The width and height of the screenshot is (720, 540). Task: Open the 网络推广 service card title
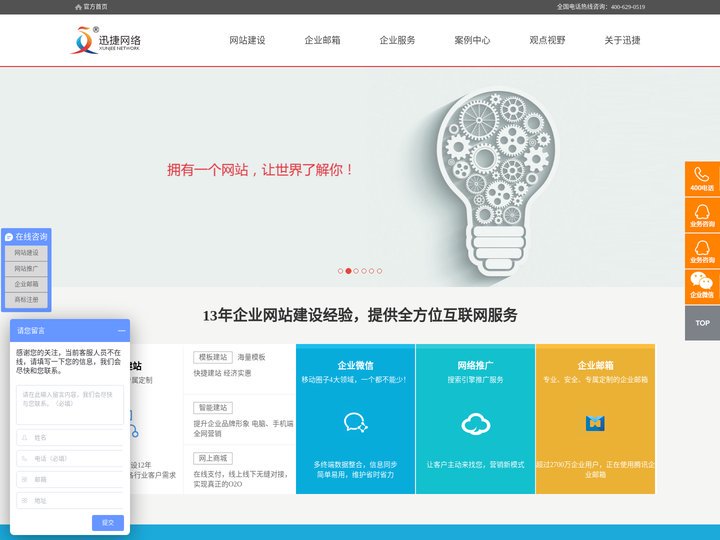pos(475,366)
